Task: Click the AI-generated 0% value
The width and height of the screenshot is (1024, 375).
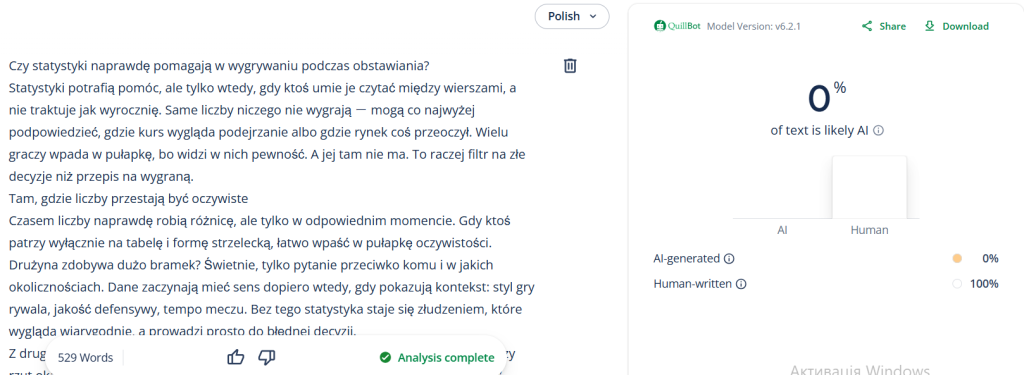Action: 990,258
